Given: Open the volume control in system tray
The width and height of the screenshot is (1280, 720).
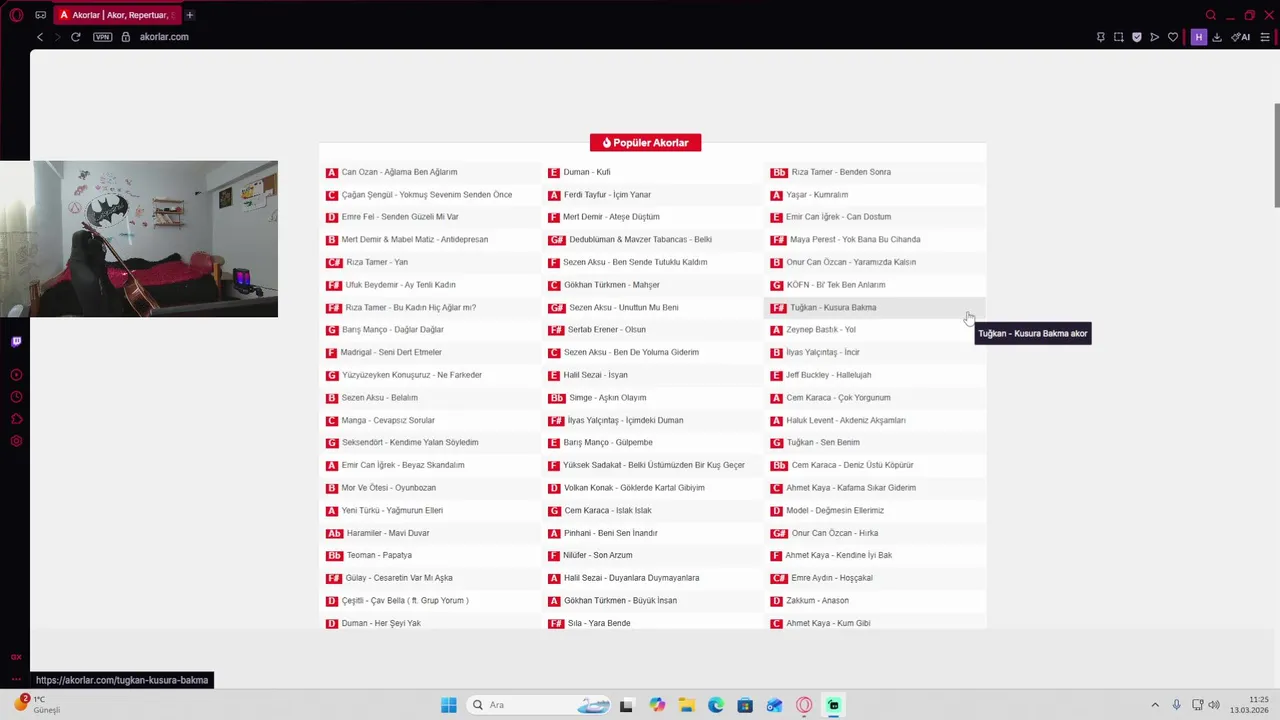Looking at the screenshot, I should click(1214, 705).
